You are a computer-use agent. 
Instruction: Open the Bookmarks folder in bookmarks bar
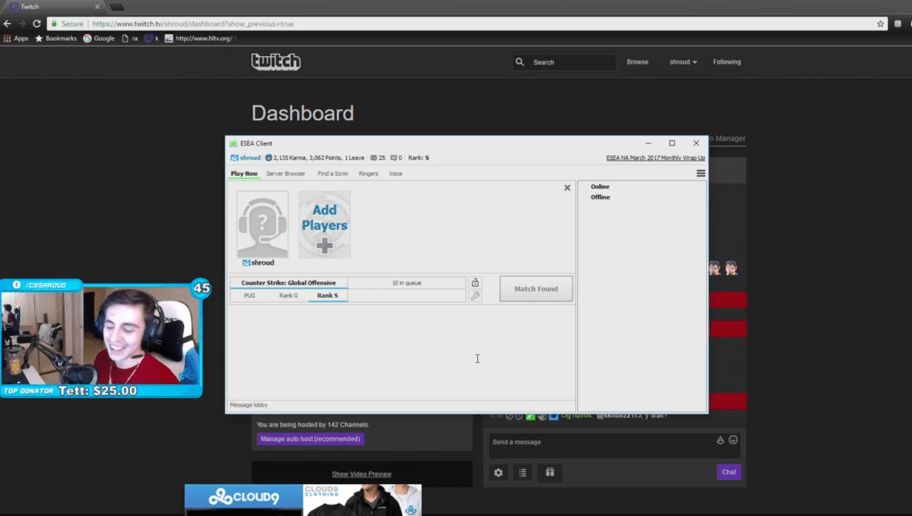56,38
